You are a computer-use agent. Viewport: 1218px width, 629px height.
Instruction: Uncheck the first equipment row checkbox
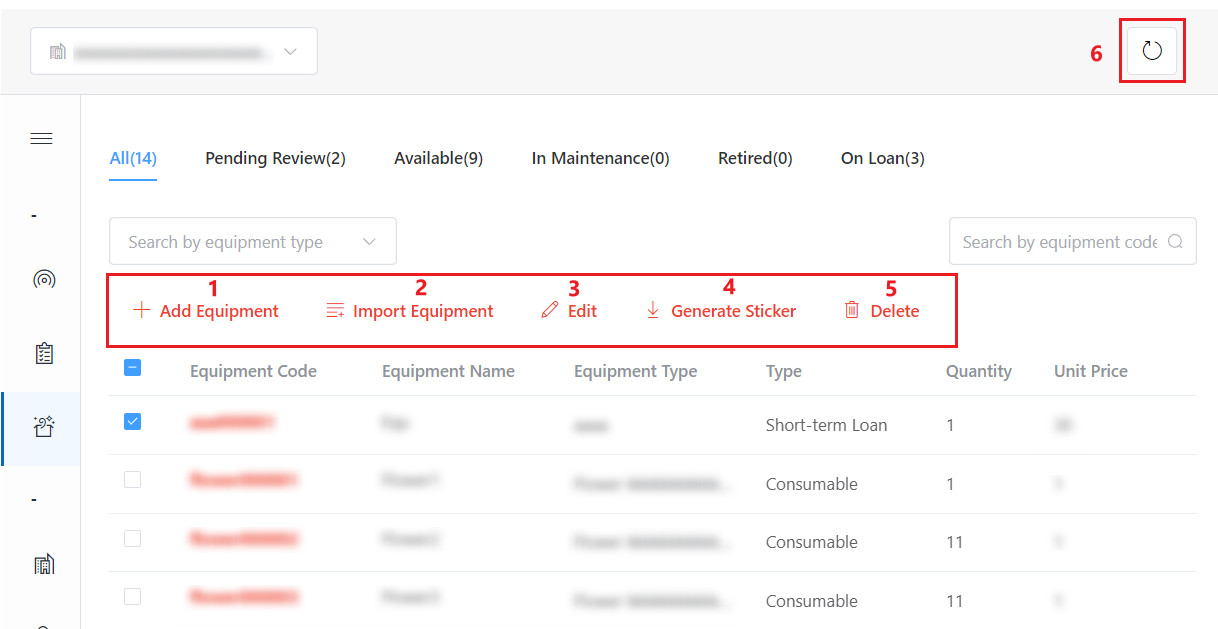click(x=132, y=422)
